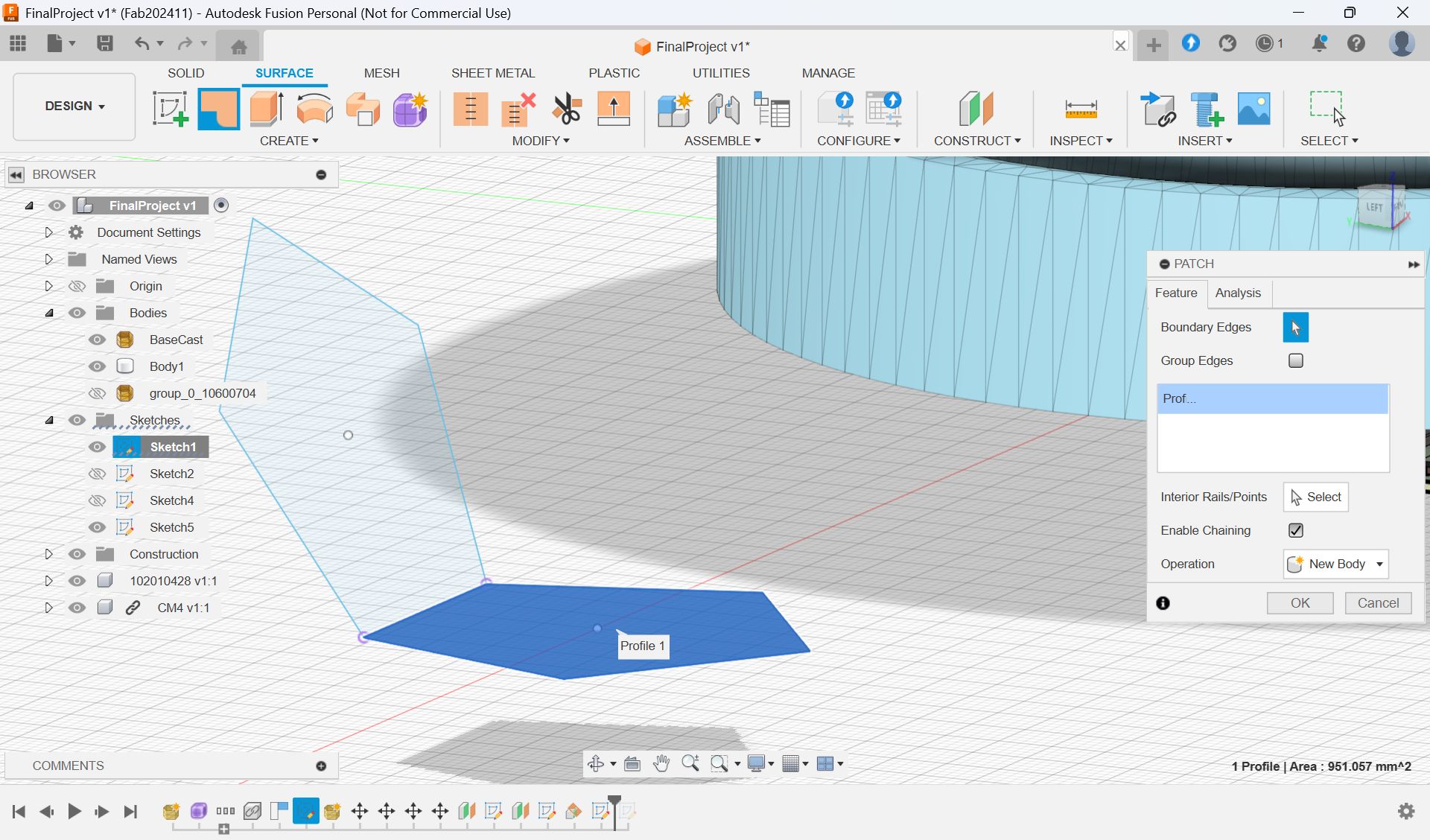Select the surface Extrude tool
Image resolution: width=1430 pixels, height=840 pixels.
point(266,109)
